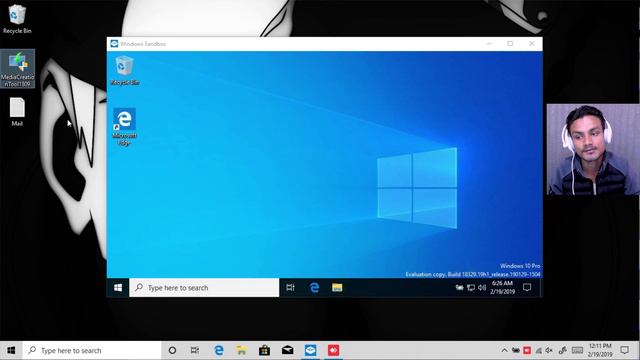The height and width of the screenshot is (360, 640).
Task: Open host Action Center notifications
Action: (x=624, y=351)
